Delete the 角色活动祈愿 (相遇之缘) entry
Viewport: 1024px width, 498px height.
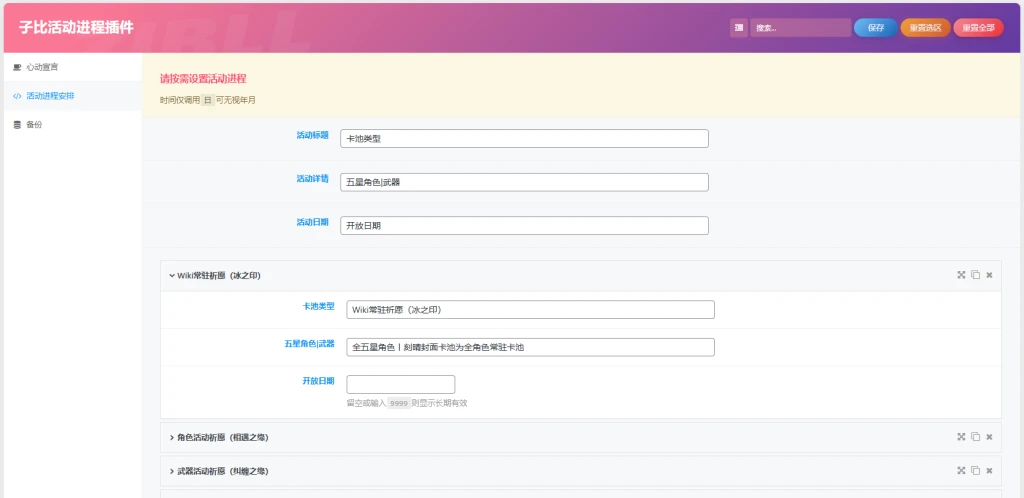tap(989, 437)
